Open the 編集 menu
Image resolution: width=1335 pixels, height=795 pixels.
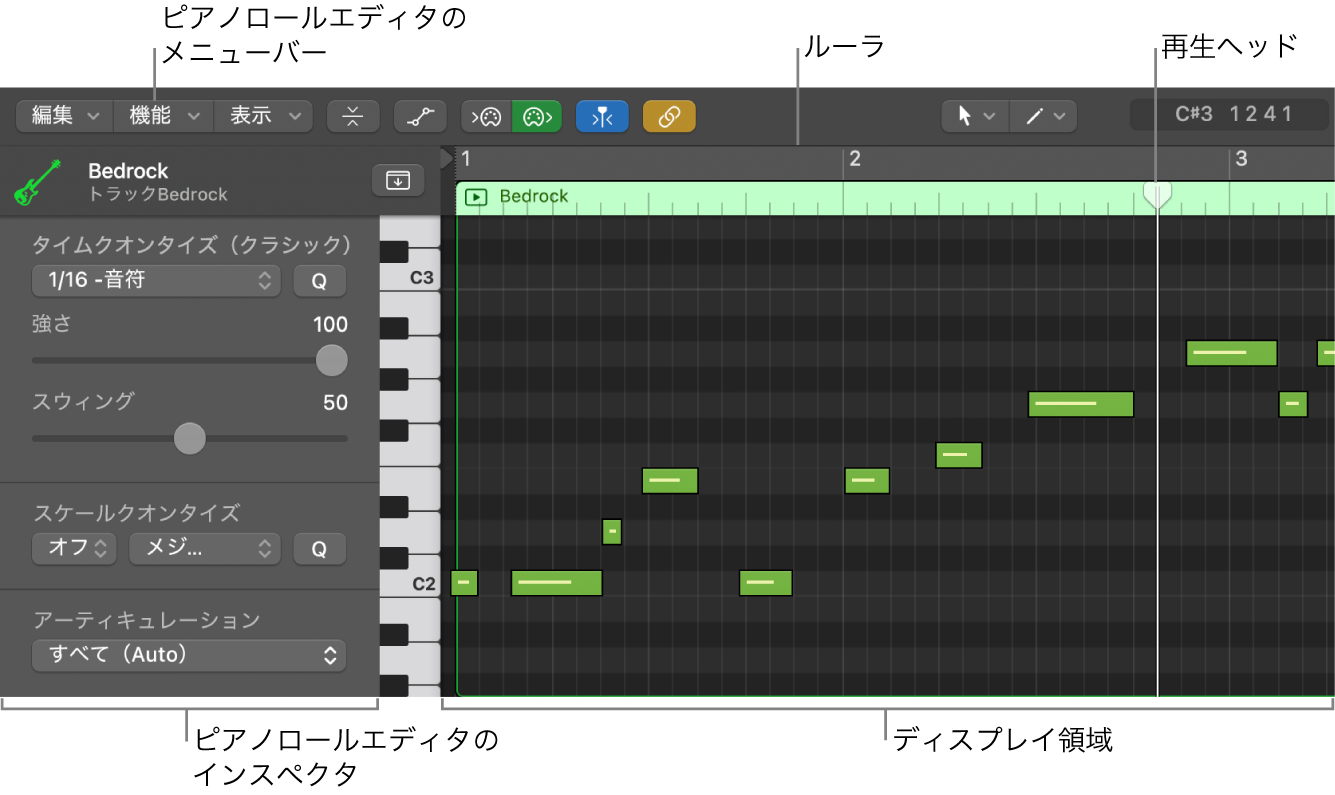[x=63, y=116]
